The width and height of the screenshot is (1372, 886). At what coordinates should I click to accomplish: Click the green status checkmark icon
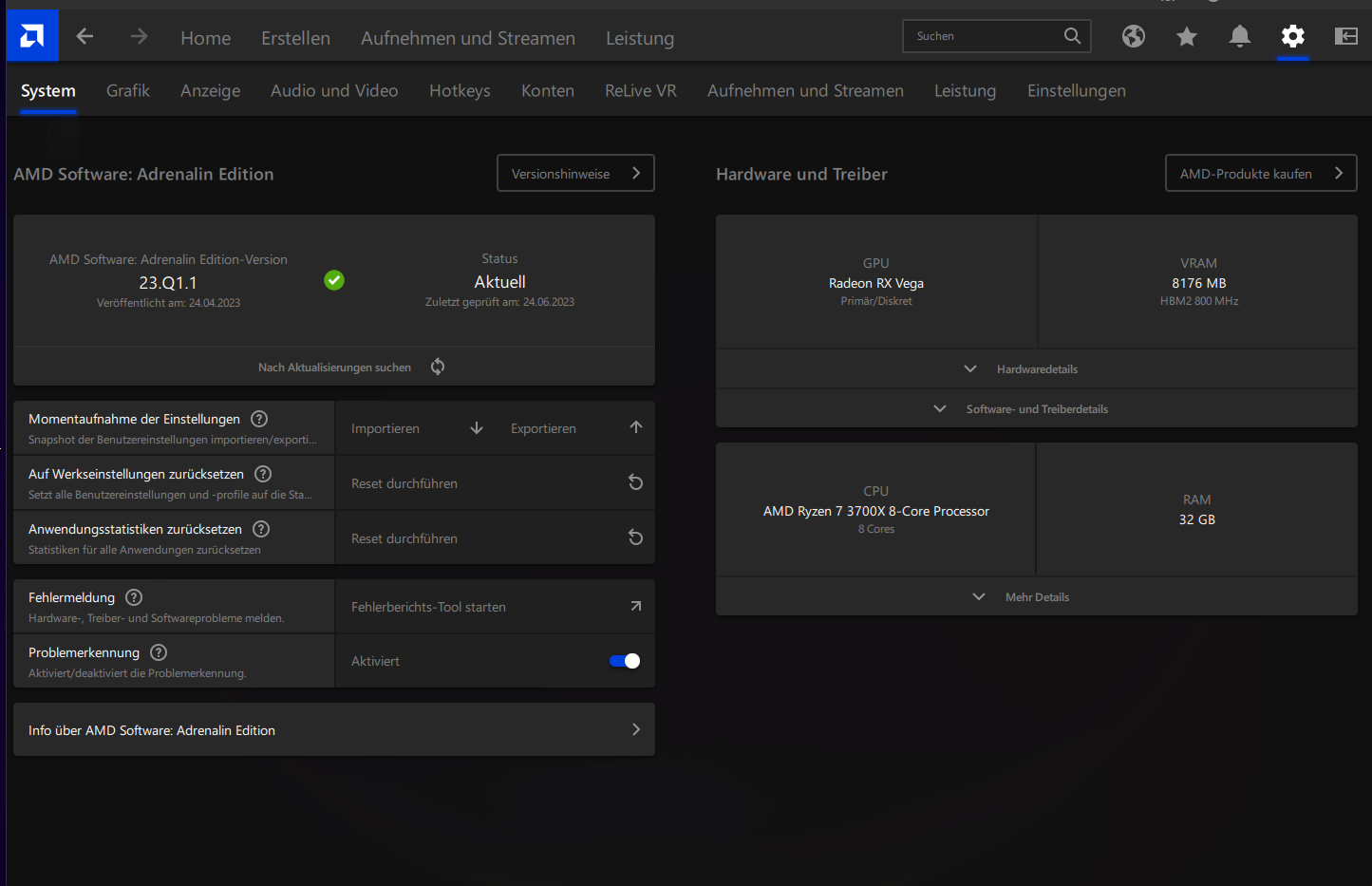[x=334, y=280]
